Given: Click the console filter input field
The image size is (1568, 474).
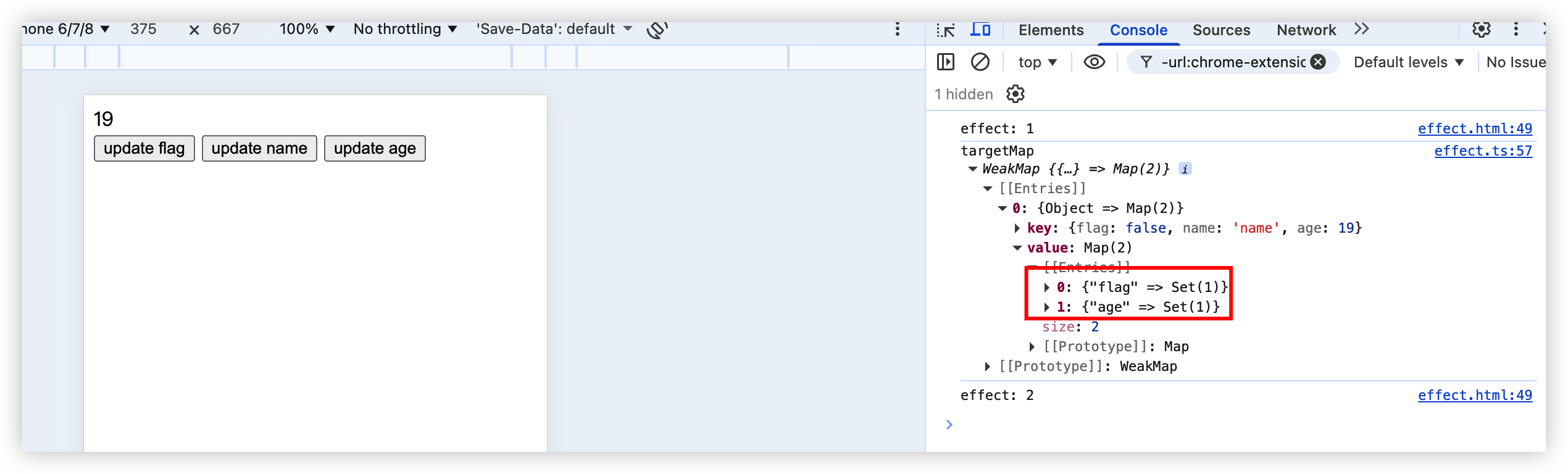Looking at the screenshot, I should pyautogui.click(x=1232, y=62).
